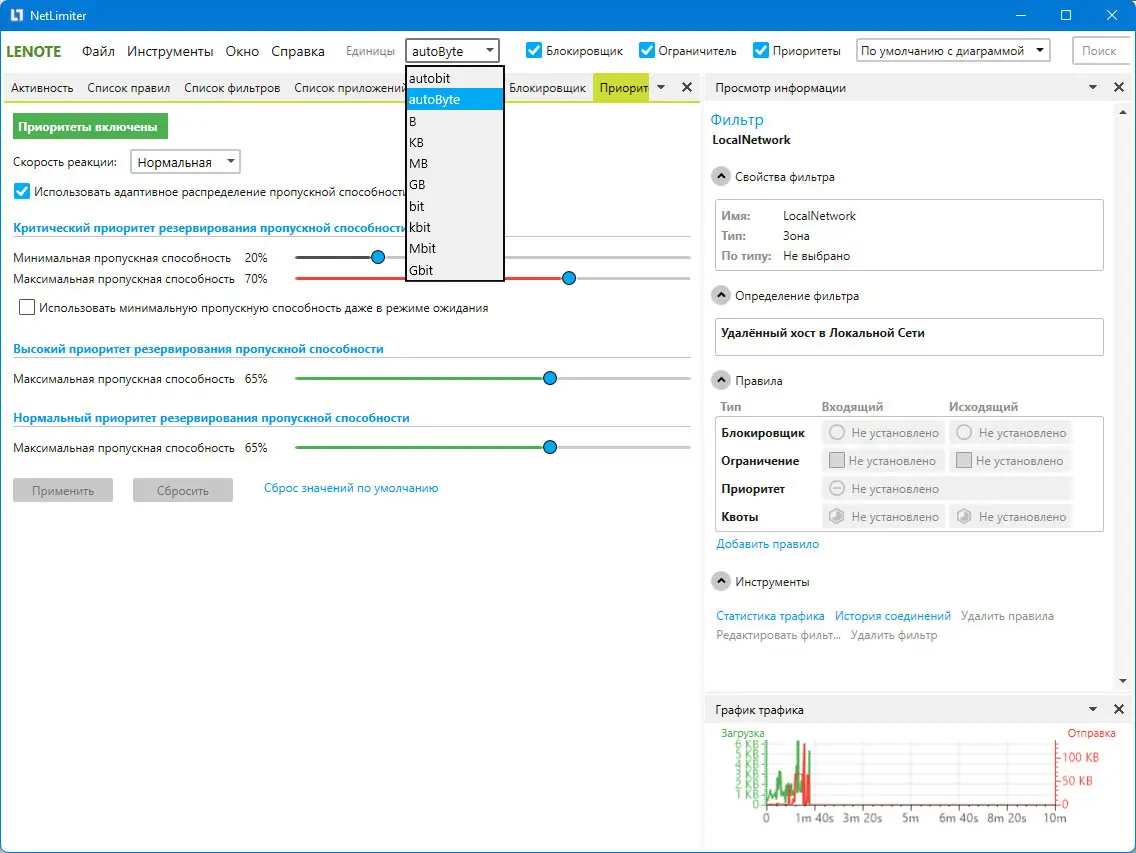The height and width of the screenshot is (853, 1136).
Task: Open the Файл menu
Action: click(x=98, y=51)
